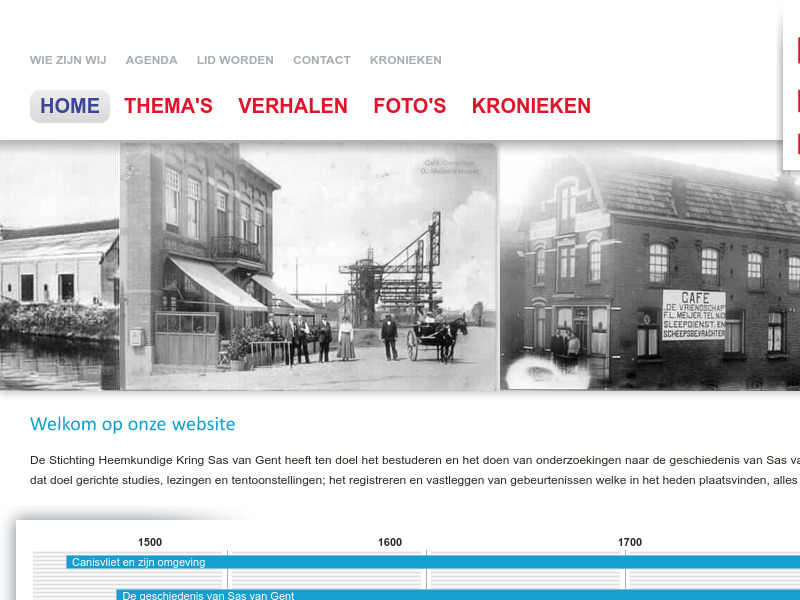Screen dimensions: 800x600
Task: Go to the FOTO'S tab
Action: pos(409,105)
